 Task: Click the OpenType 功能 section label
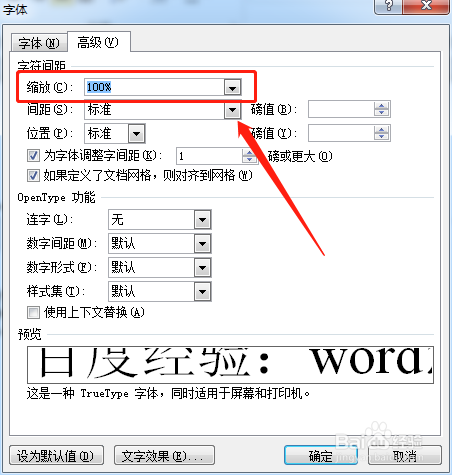(x=56, y=198)
